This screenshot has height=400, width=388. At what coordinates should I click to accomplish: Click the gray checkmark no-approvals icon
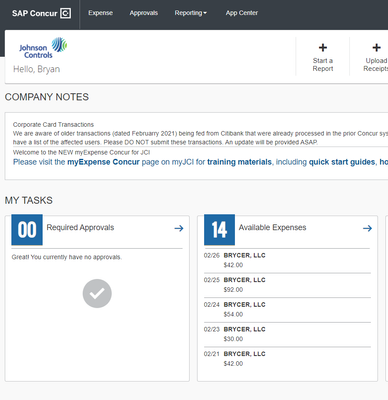(x=97, y=293)
